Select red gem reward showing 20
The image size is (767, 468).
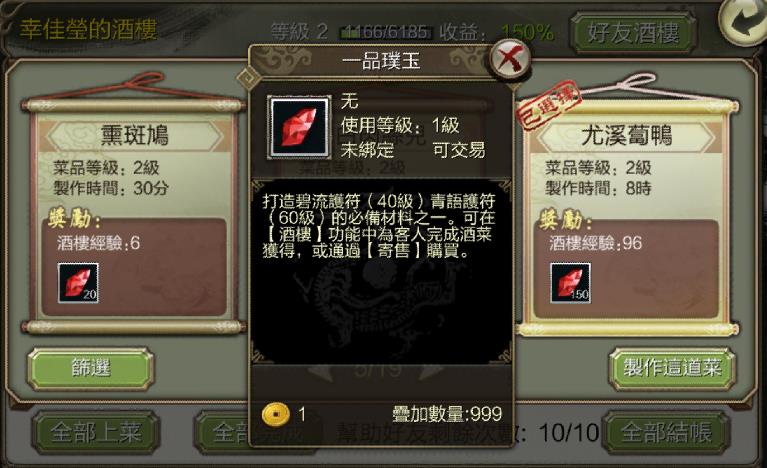click(78, 283)
